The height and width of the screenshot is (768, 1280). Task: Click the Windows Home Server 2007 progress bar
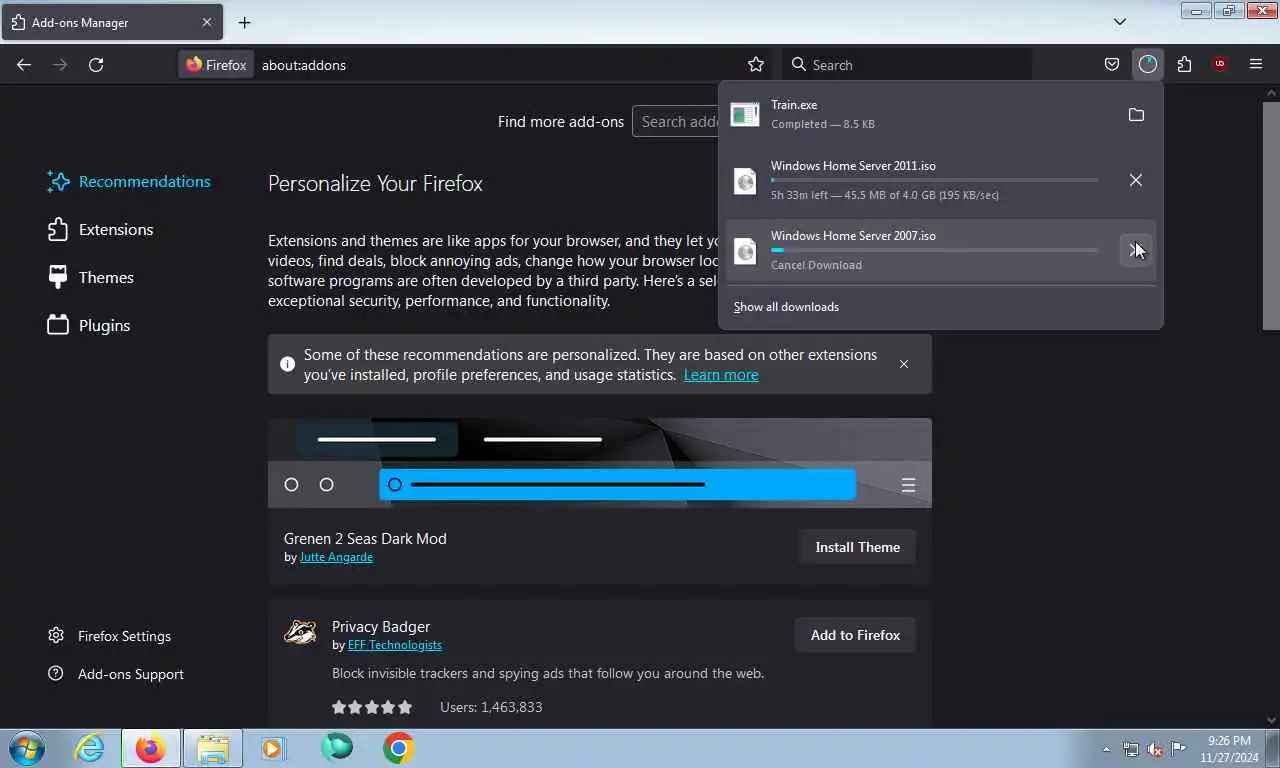934,250
